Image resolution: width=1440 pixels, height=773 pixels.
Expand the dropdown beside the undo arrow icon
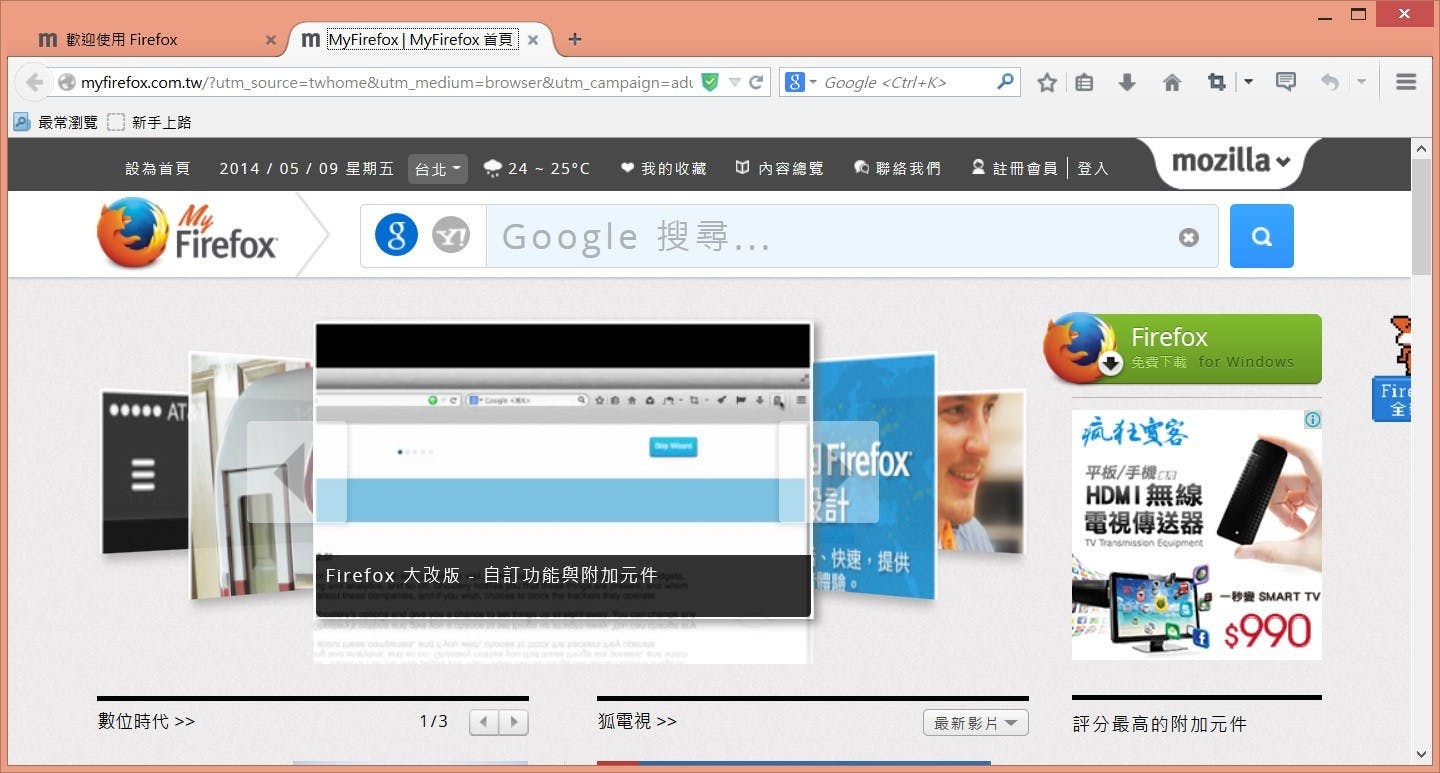click(1361, 82)
